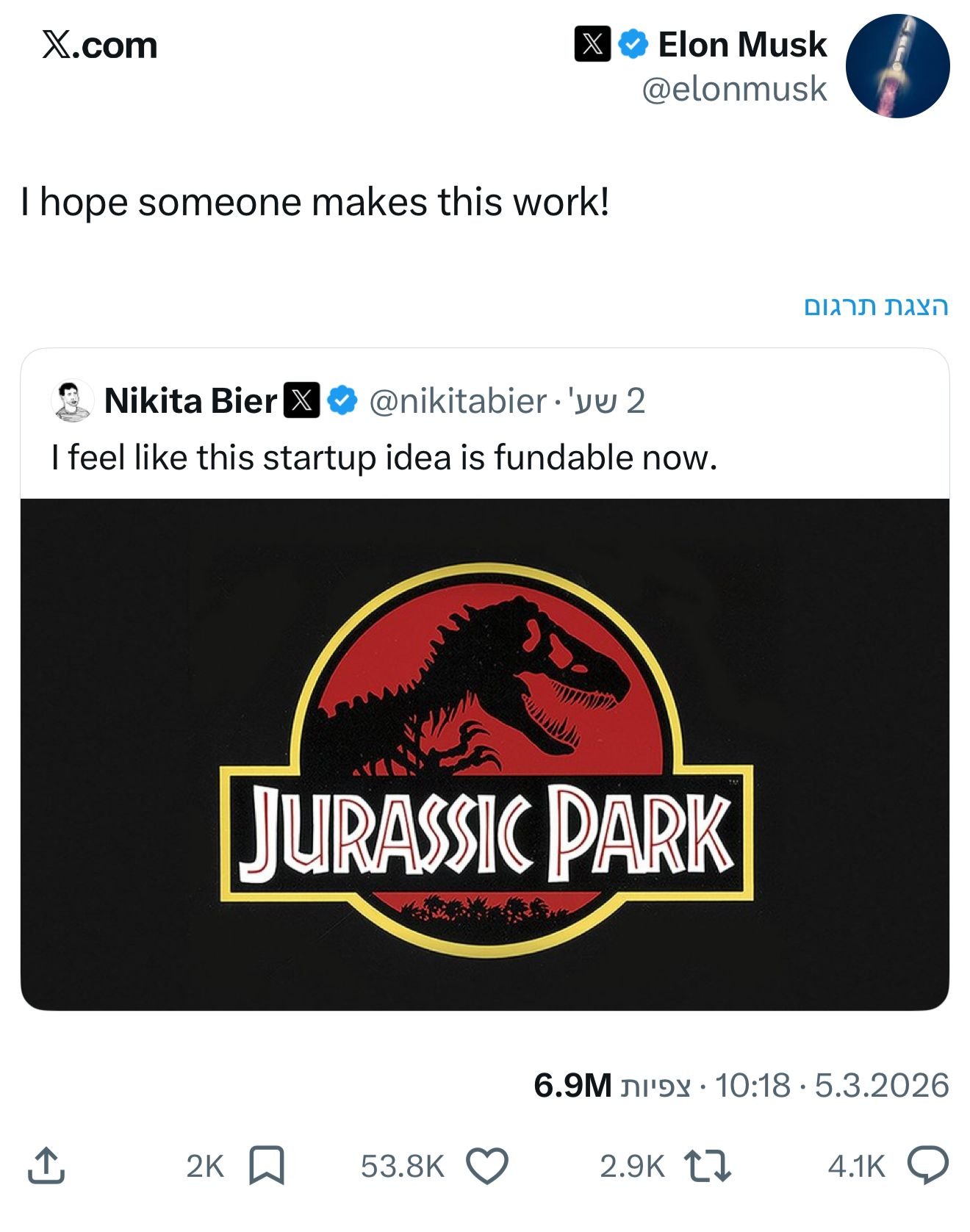970x1232 pixels.
Task: Show translation via the Hebrew translate link
Action: 876,306
